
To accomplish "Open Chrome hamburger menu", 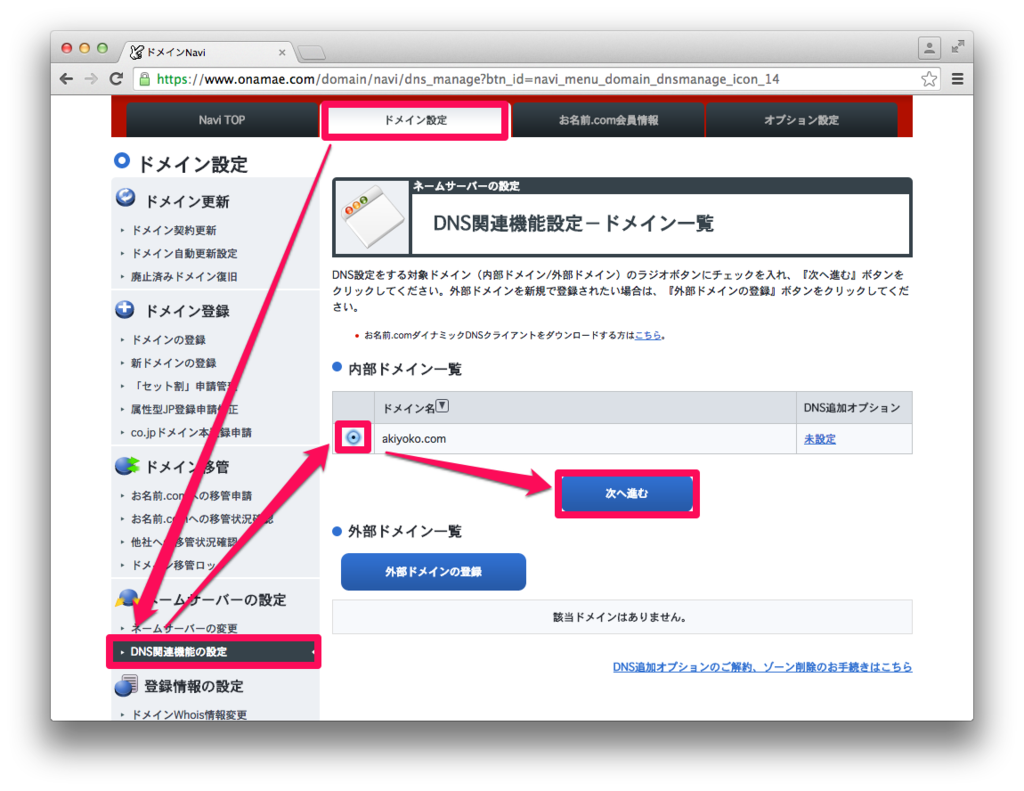I will [x=957, y=79].
